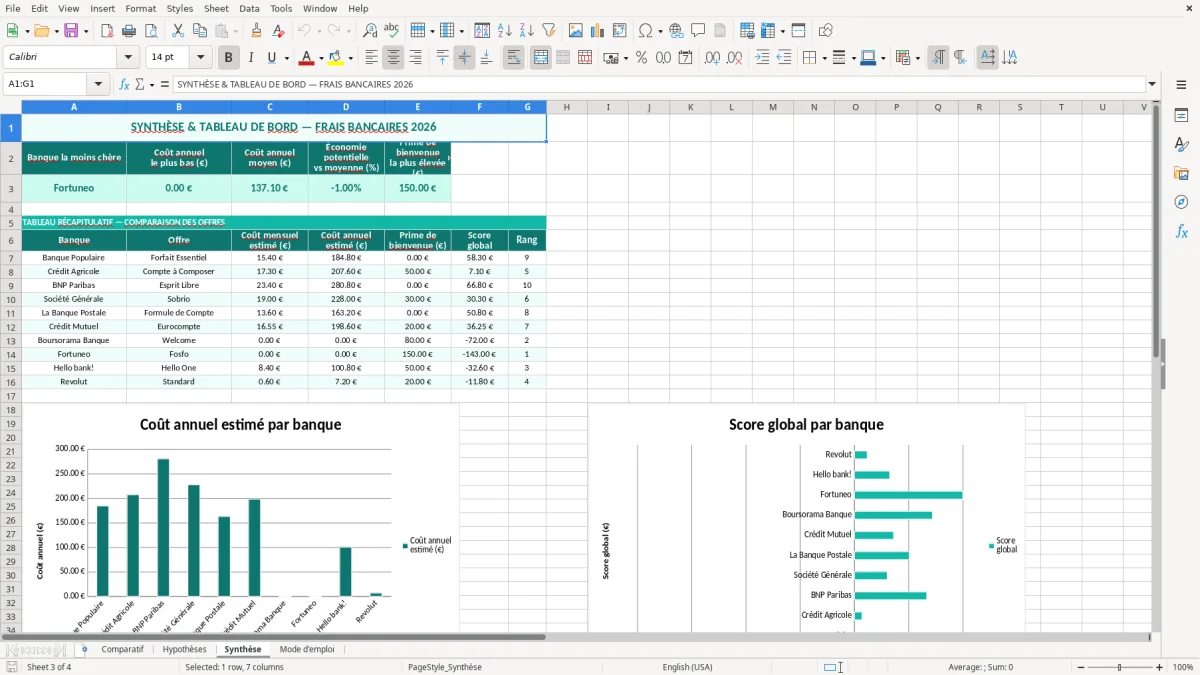
Task: Open the Export as PDF tool
Action: [x=107, y=31]
